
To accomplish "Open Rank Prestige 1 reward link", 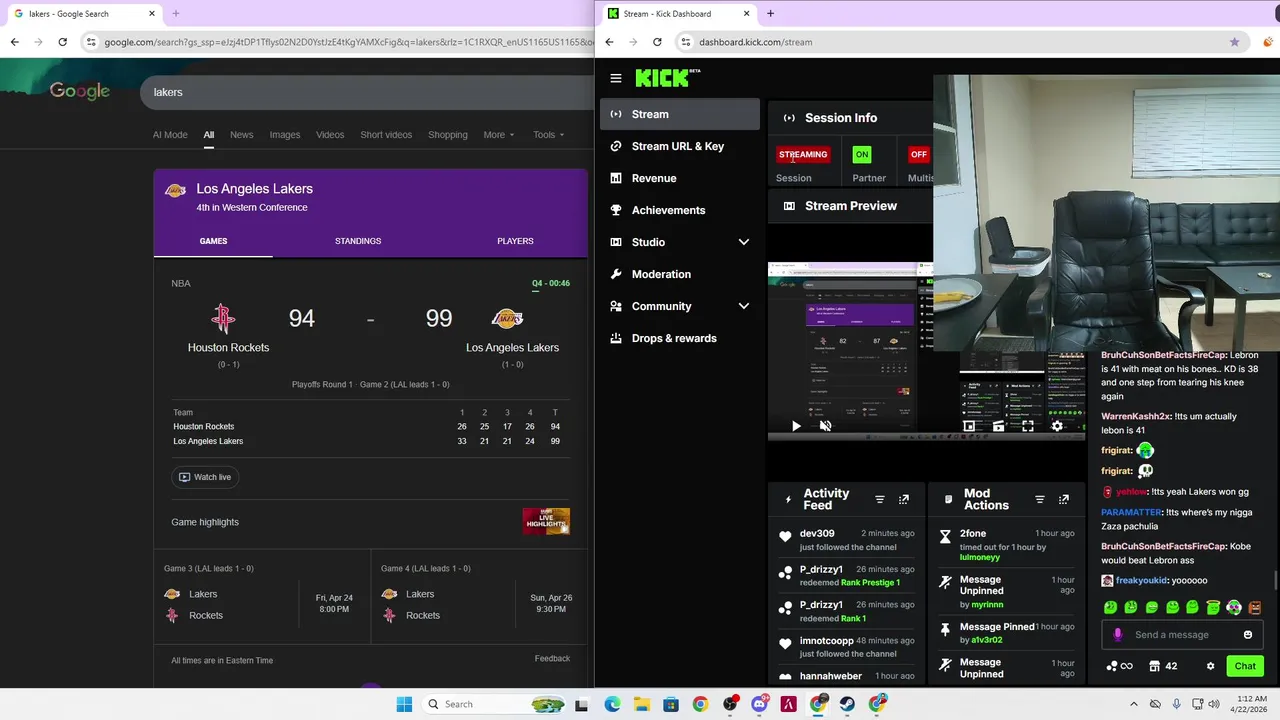I will coord(870,582).
